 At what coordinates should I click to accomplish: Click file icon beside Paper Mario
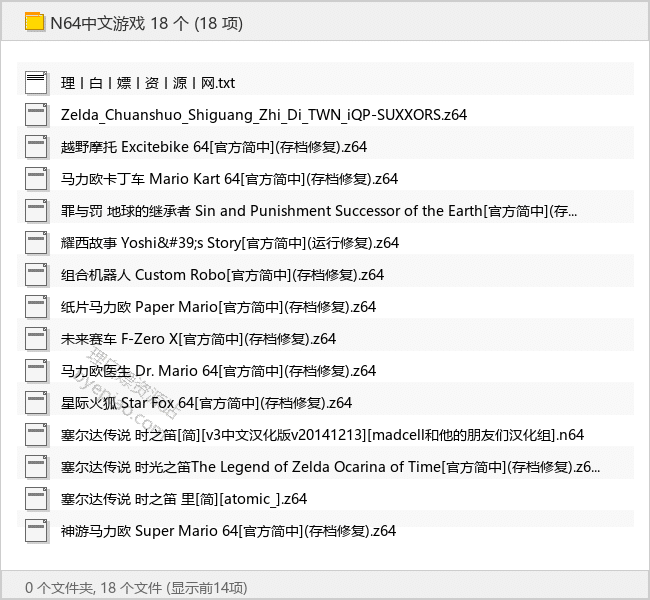point(36,306)
